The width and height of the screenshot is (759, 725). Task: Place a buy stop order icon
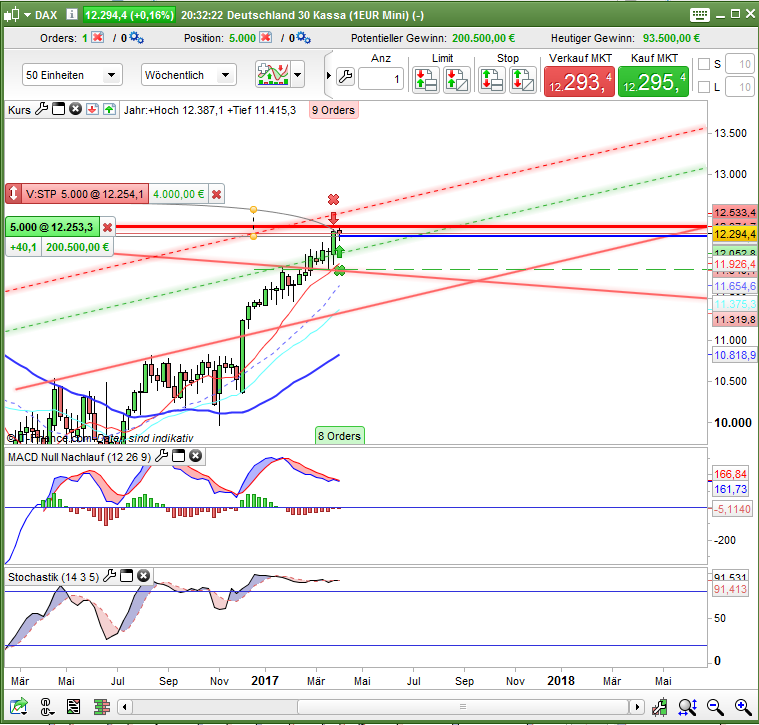pos(522,80)
